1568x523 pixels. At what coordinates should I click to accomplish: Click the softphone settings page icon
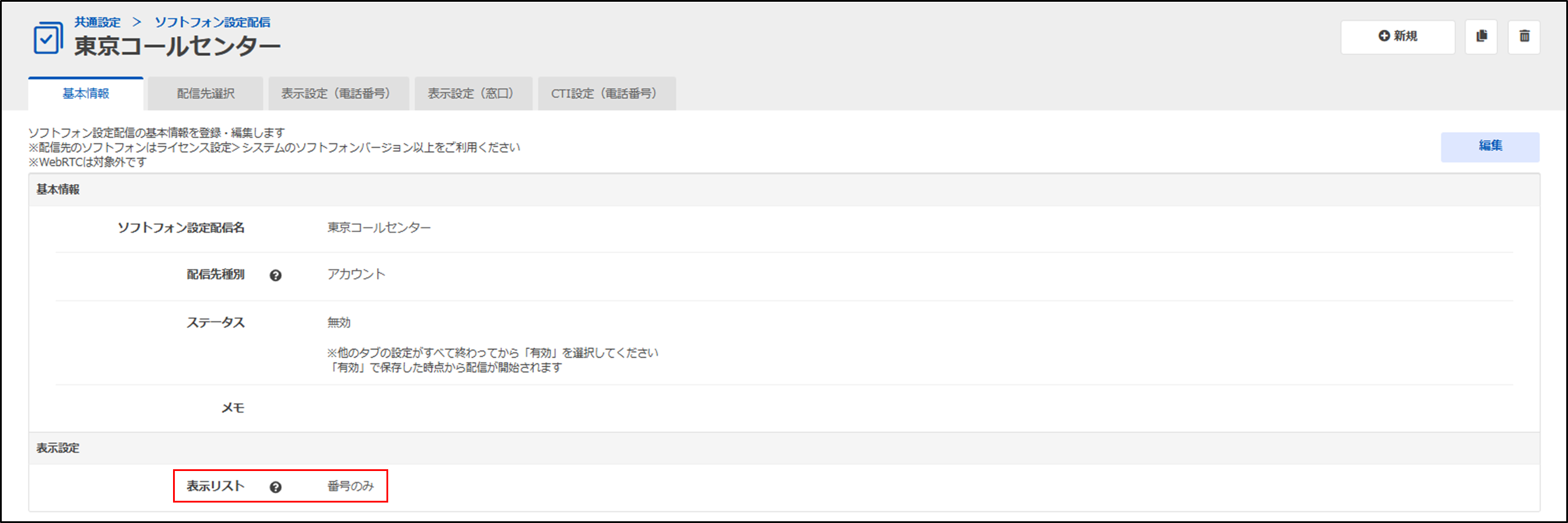point(47,38)
